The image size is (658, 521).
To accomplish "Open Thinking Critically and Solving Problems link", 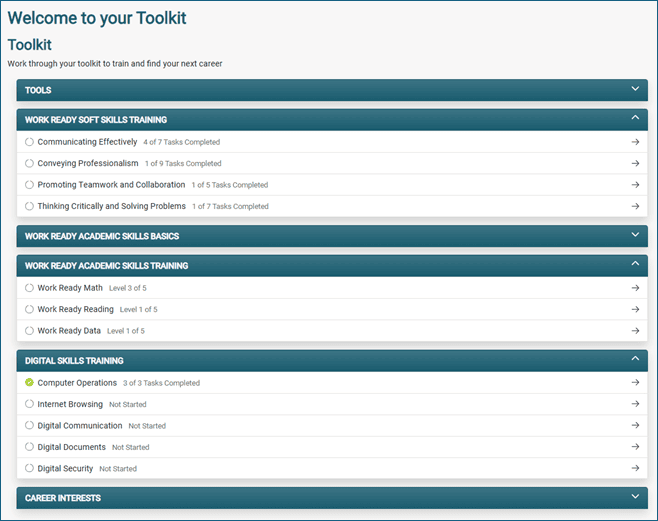I will tap(112, 206).
